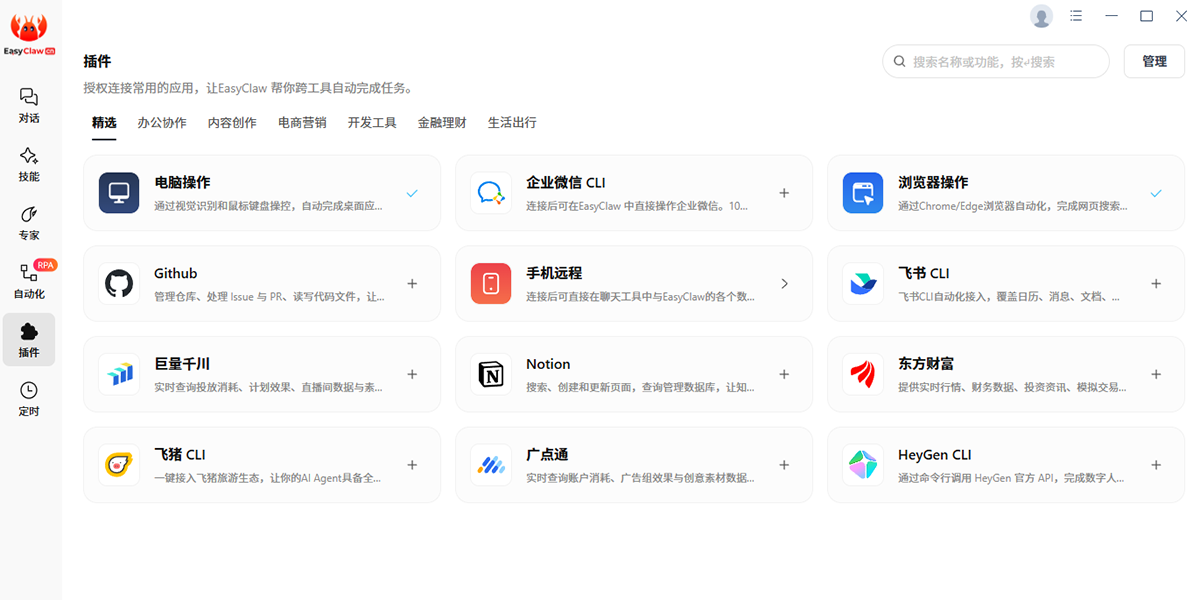Open the list menu icon beside avatar

click(1076, 16)
